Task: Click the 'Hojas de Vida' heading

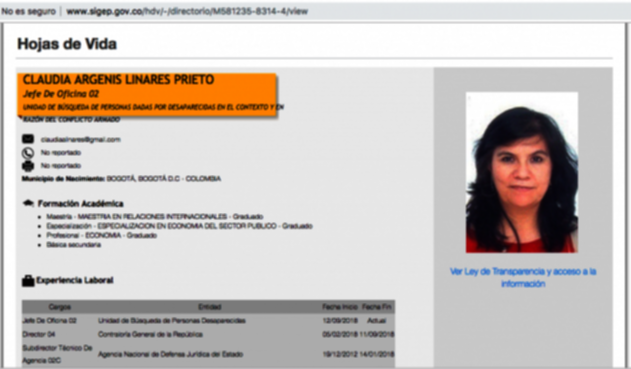Action: coord(67,44)
